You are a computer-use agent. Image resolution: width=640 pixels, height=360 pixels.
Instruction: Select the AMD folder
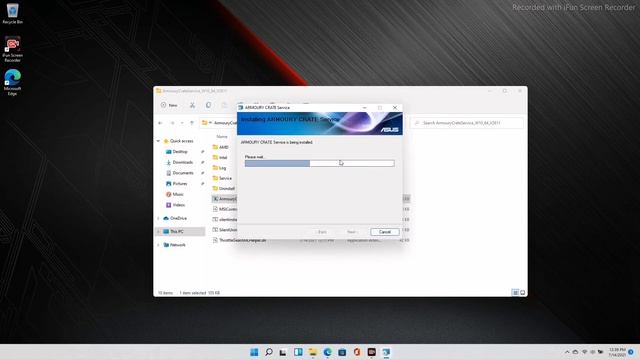[x=224, y=147]
